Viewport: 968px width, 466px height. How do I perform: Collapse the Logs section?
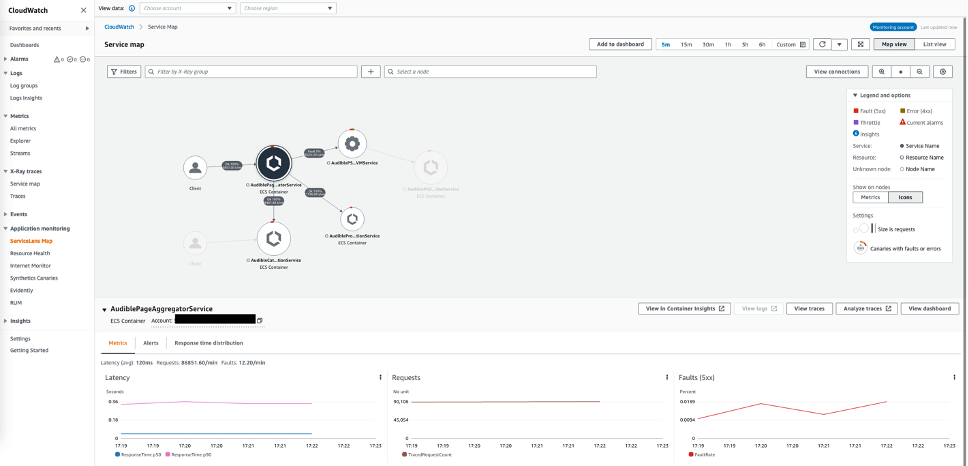coord(6,73)
